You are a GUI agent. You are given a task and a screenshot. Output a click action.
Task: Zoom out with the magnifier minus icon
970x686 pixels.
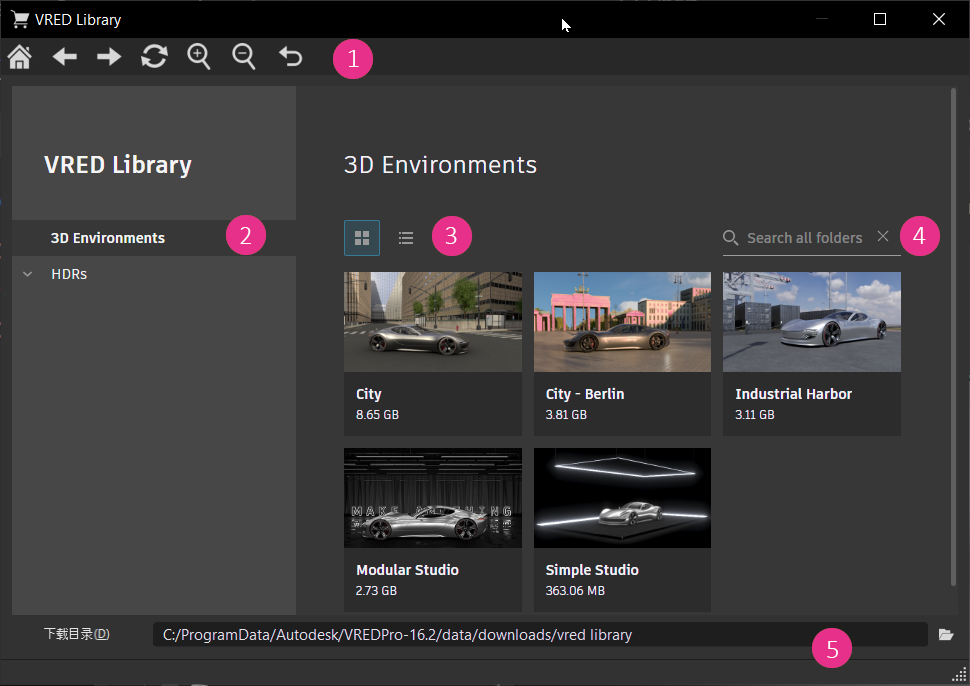(244, 57)
